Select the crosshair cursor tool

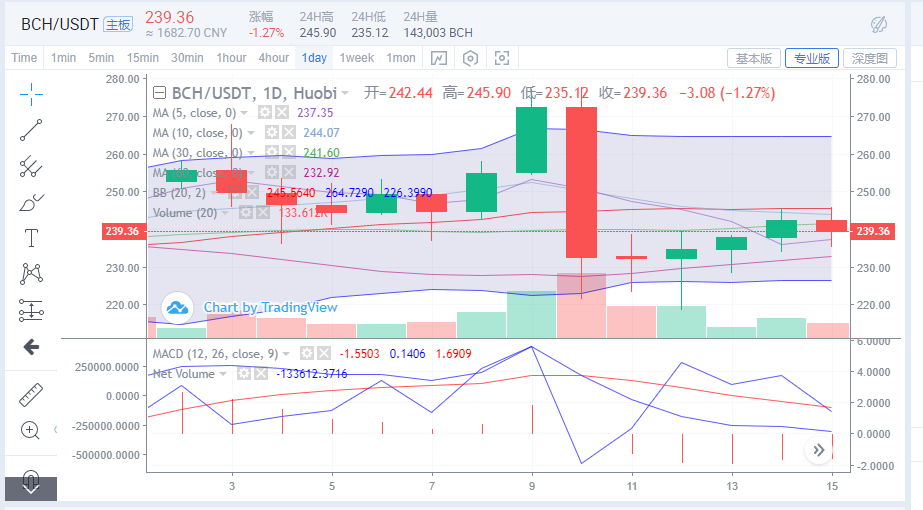tap(31, 94)
